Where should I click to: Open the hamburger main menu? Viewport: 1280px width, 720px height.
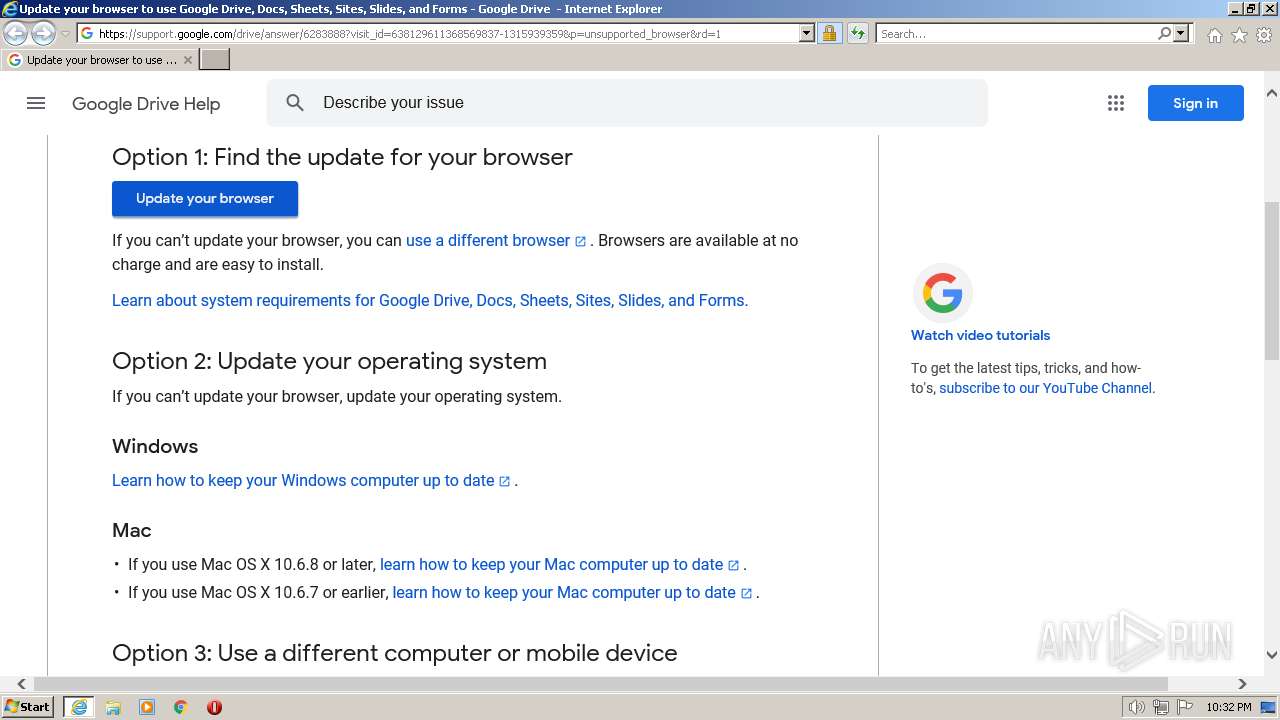pos(36,103)
